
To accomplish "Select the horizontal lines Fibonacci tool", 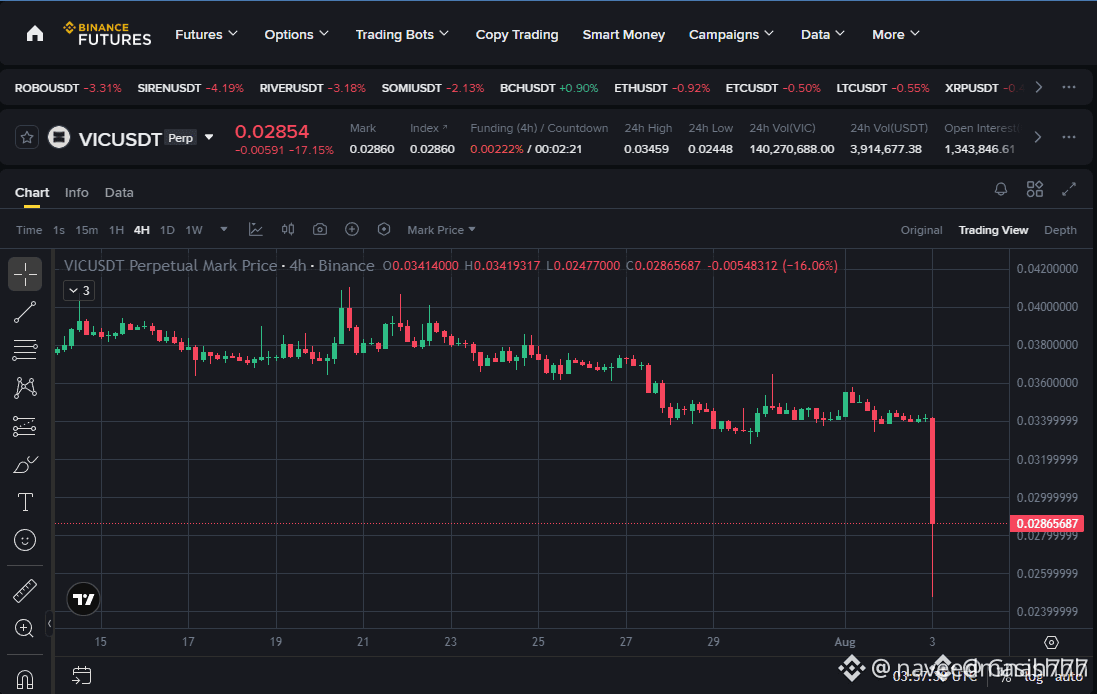I will click(x=25, y=350).
